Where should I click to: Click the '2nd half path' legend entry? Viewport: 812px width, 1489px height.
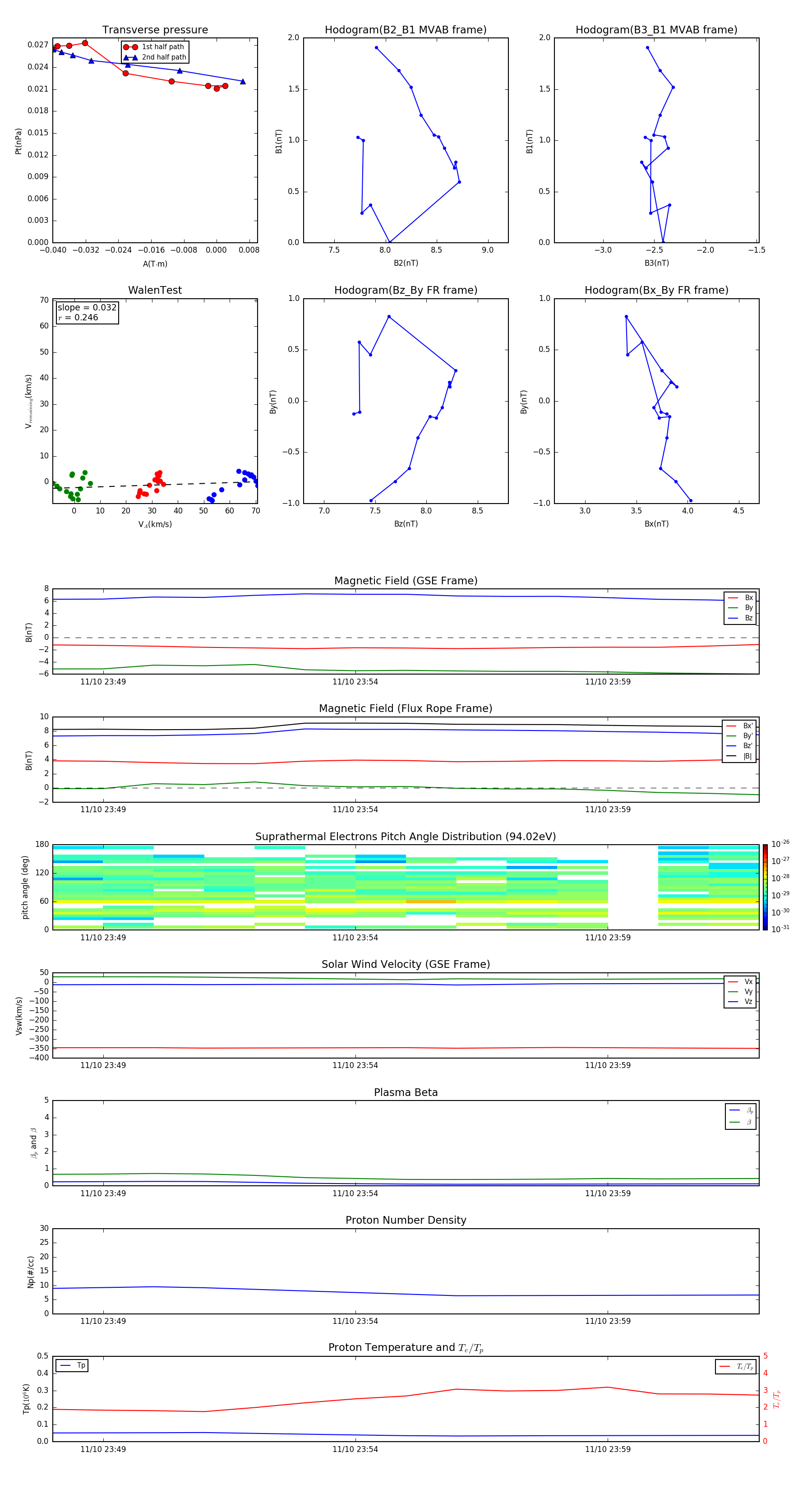[155, 57]
